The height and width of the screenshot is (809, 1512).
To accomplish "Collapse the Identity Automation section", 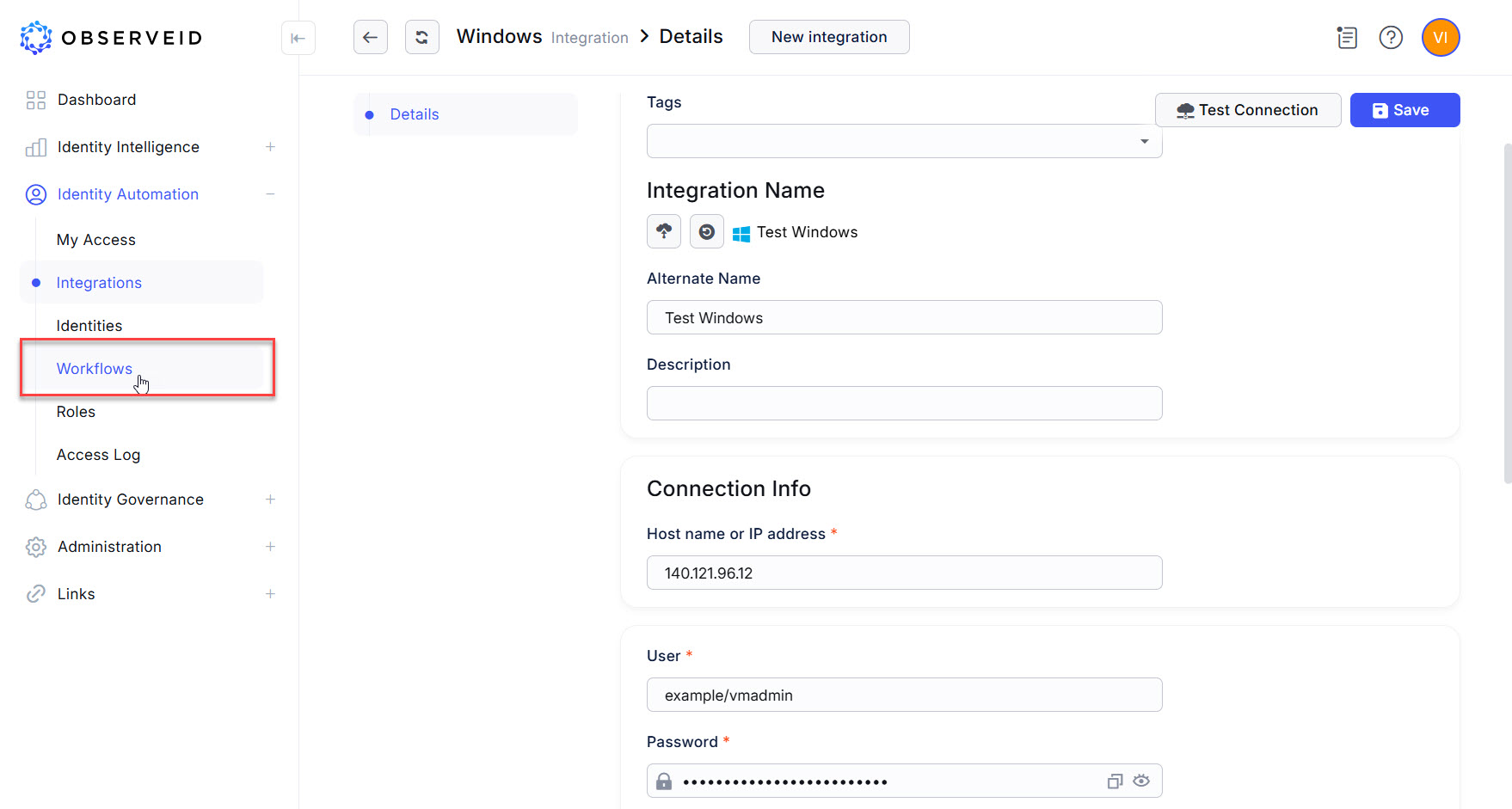I will (269, 194).
